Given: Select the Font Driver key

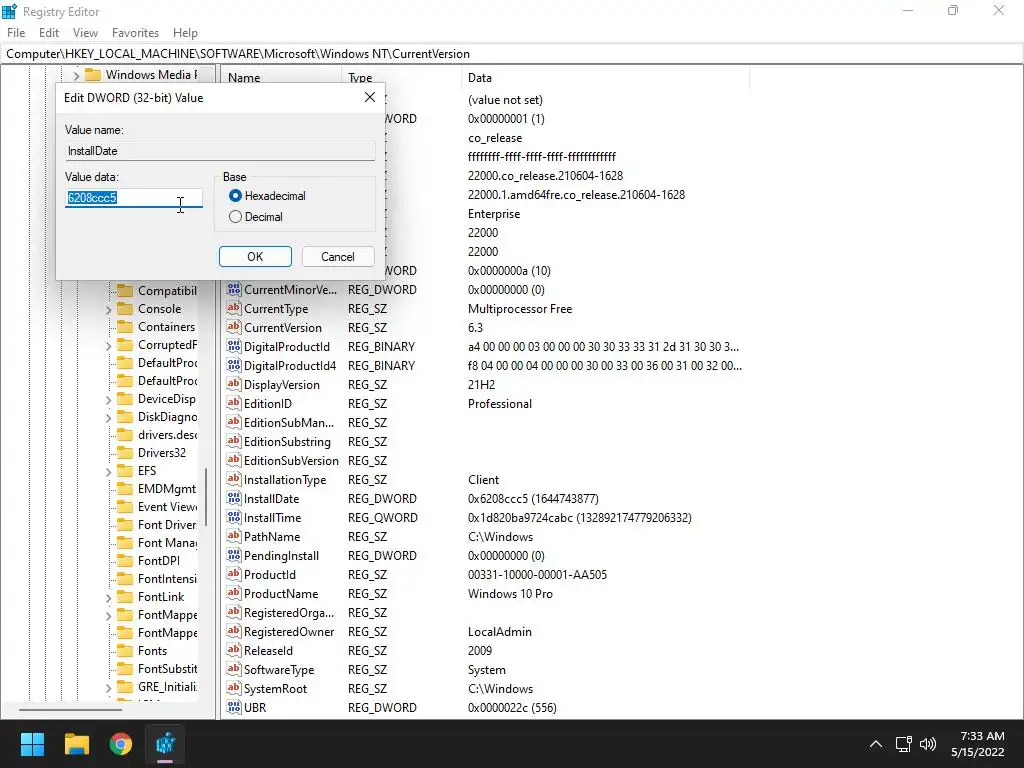Looking at the screenshot, I should pyautogui.click(x=167, y=524).
